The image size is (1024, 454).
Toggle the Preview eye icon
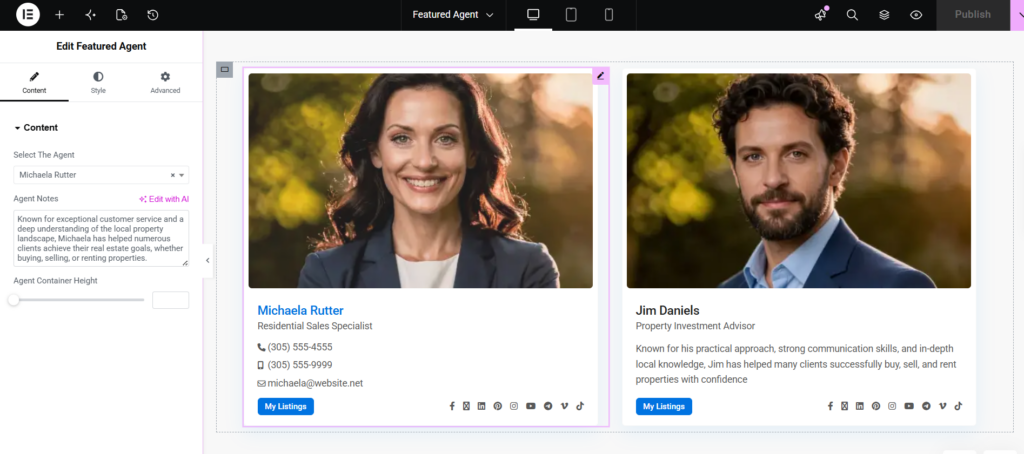(x=916, y=14)
